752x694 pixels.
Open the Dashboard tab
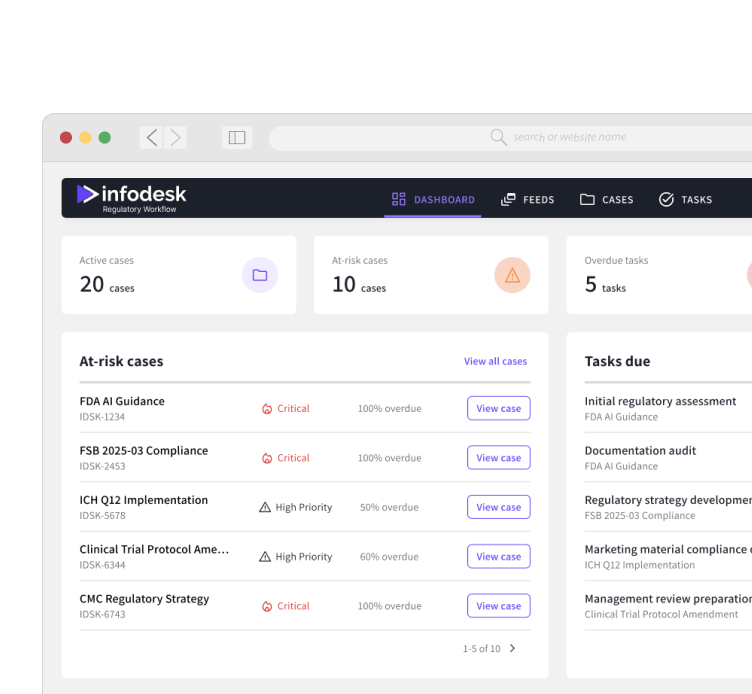[x=433, y=200]
